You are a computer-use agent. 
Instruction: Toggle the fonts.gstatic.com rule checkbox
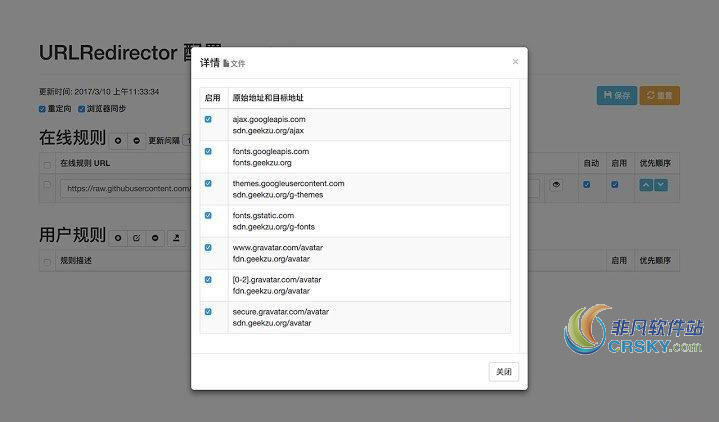208,216
